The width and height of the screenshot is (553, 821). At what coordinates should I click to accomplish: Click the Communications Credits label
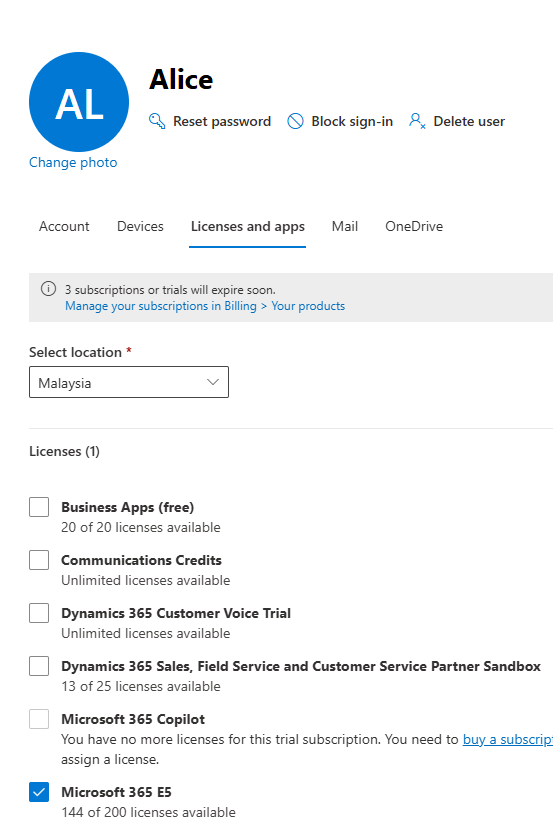(141, 560)
